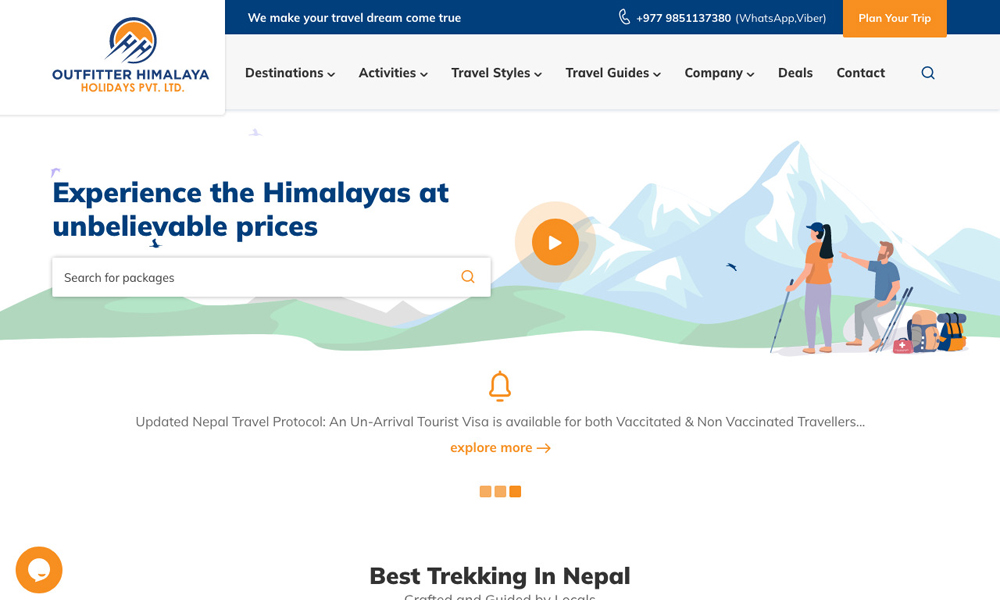Open the Travel Styles dropdown
Screen dimensions: 1000x600
[496, 73]
